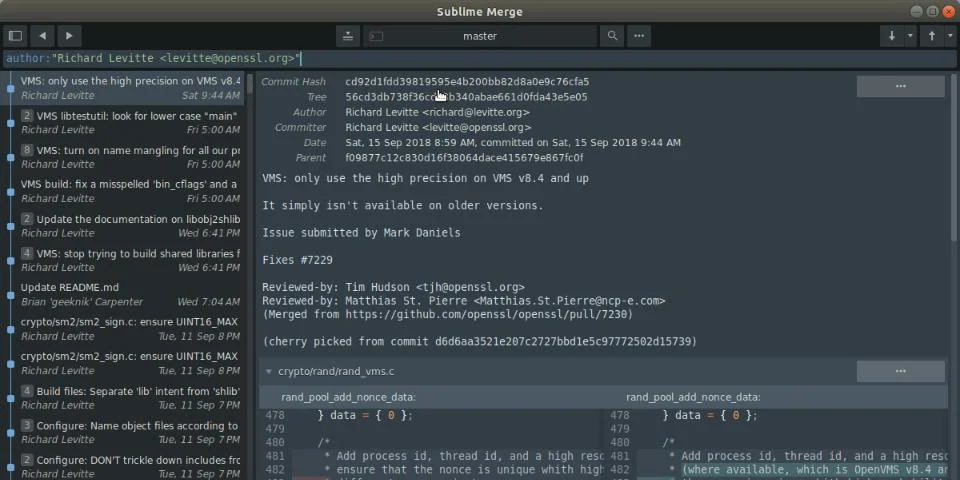Select commit 'Update the documentation on libobj2shlib'
This screenshot has width=960, height=480.
(122, 226)
